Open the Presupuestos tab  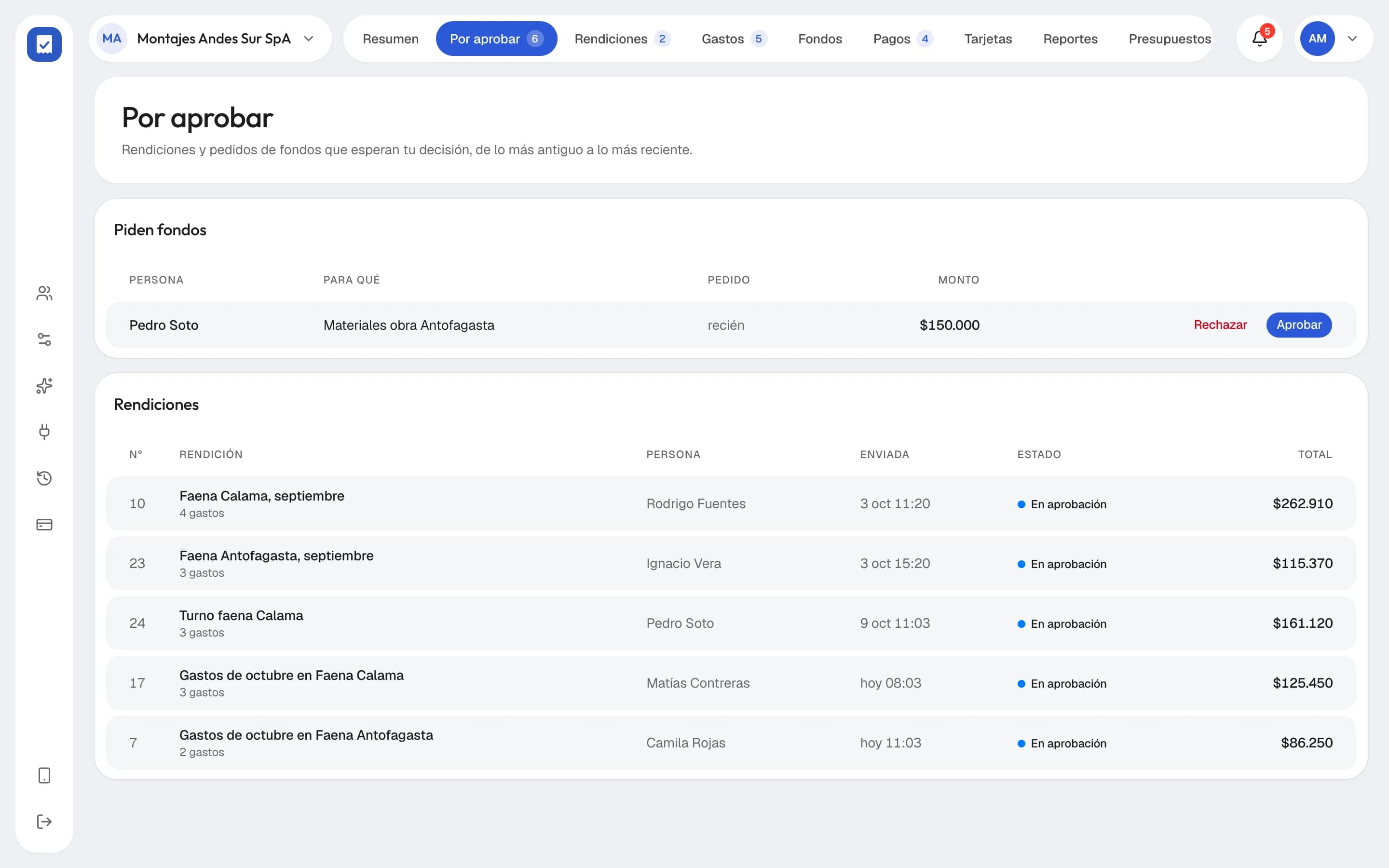[x=1169, y=39]
